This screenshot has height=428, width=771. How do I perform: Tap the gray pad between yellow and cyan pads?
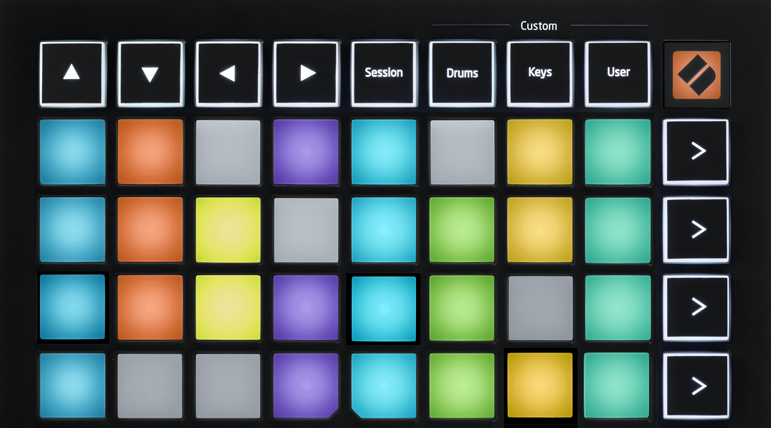pos(305,230)
